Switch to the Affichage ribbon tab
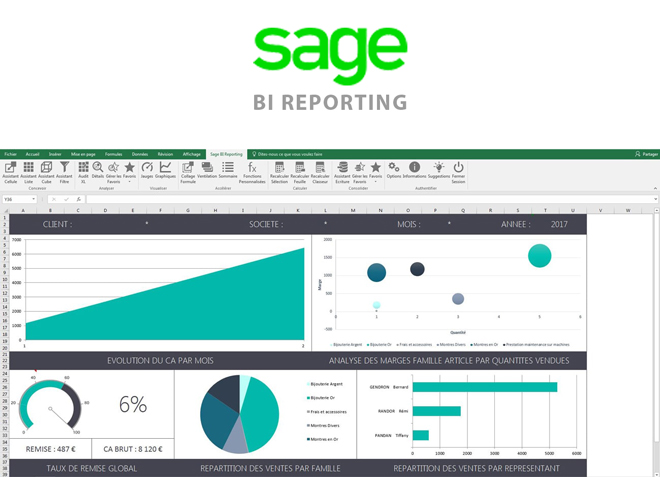Image resolution: width=660 pixels, height=477 pixels. [x=192, y=154]
